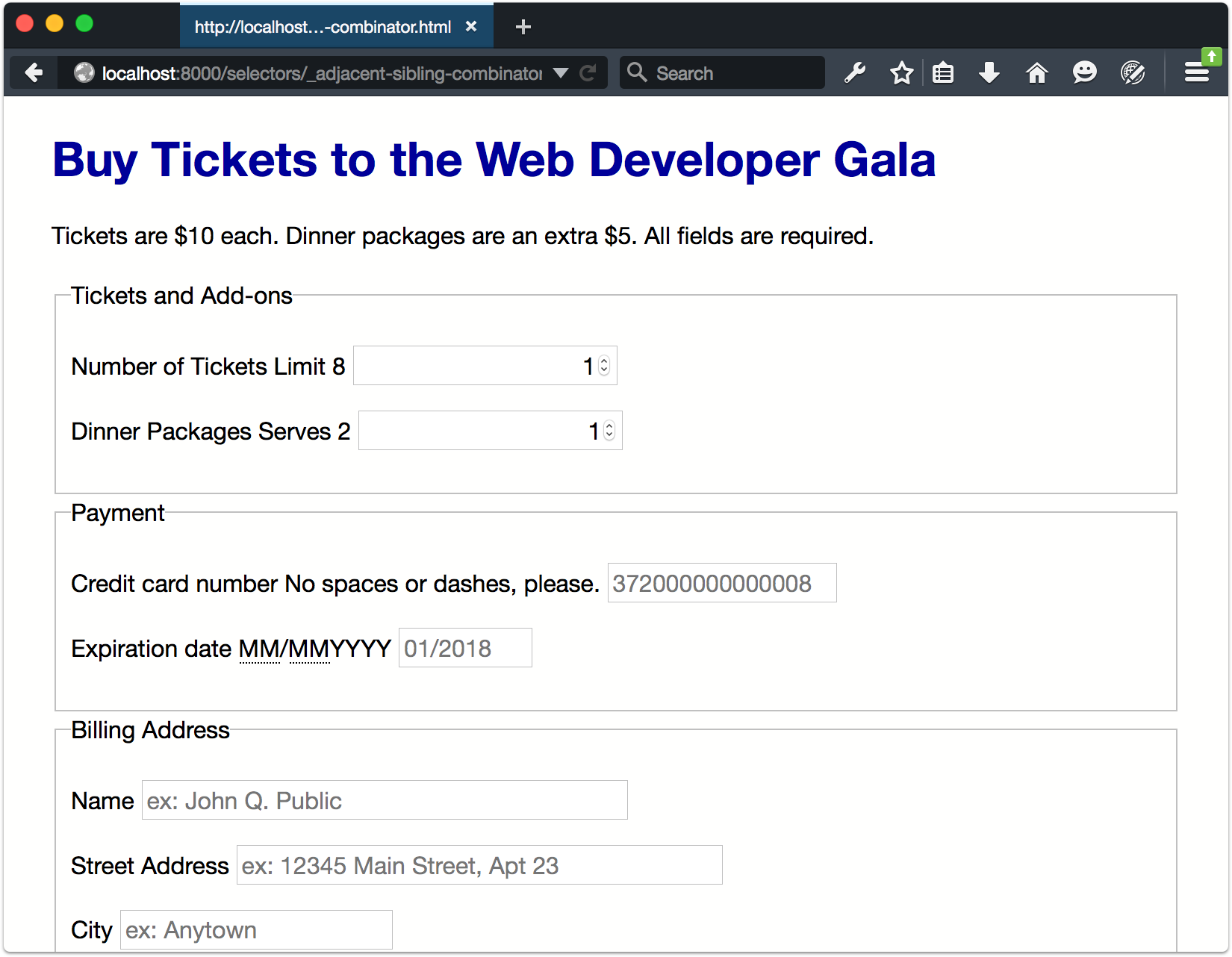The image size is (1232, 957).
Task: Show bookmarks list icon
Action: 943,73
